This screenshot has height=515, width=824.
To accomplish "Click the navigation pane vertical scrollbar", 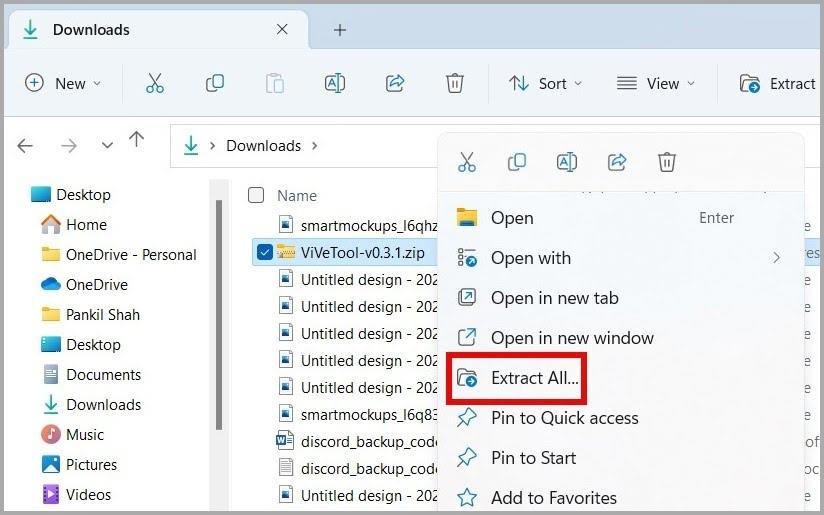I will (x=219, y=315).
